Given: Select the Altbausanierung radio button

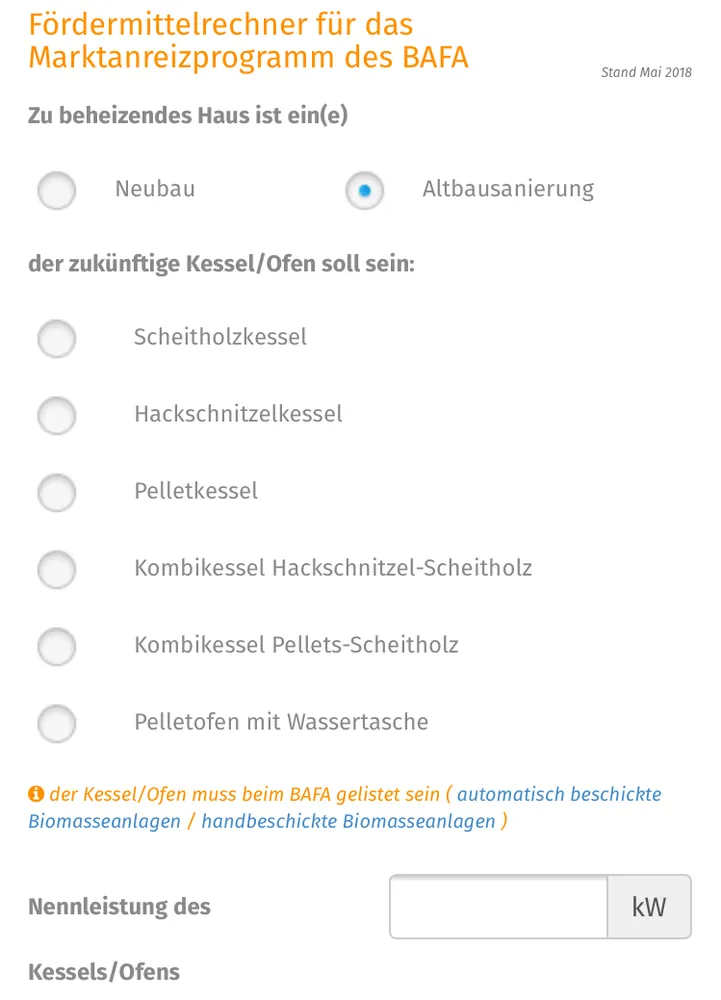Looking at the screenshot, I should click(365, 190).
